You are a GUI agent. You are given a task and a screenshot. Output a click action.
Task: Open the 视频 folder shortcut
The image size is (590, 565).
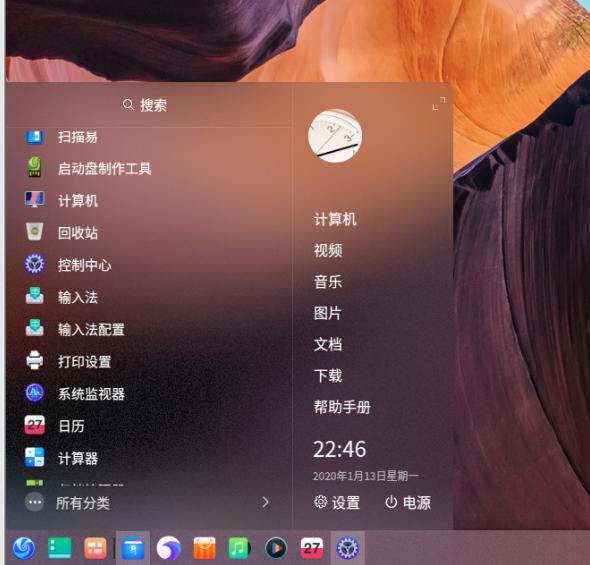coord(328,250)
